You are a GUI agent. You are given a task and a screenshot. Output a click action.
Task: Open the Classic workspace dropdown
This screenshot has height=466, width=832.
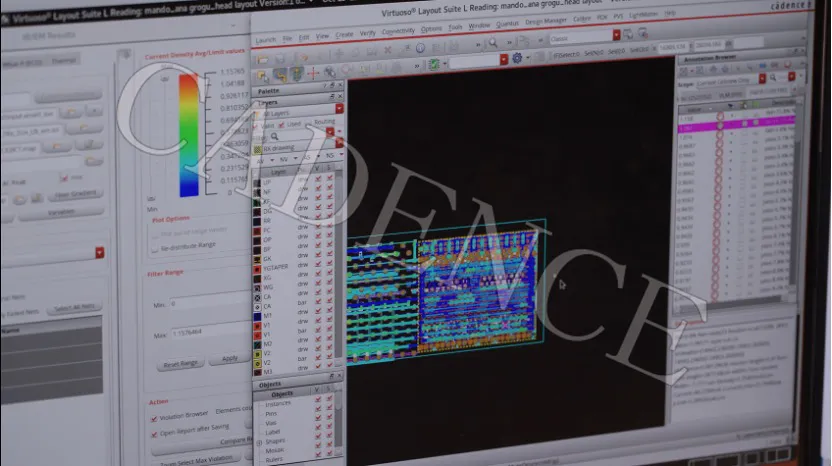(x=616, y=36)
